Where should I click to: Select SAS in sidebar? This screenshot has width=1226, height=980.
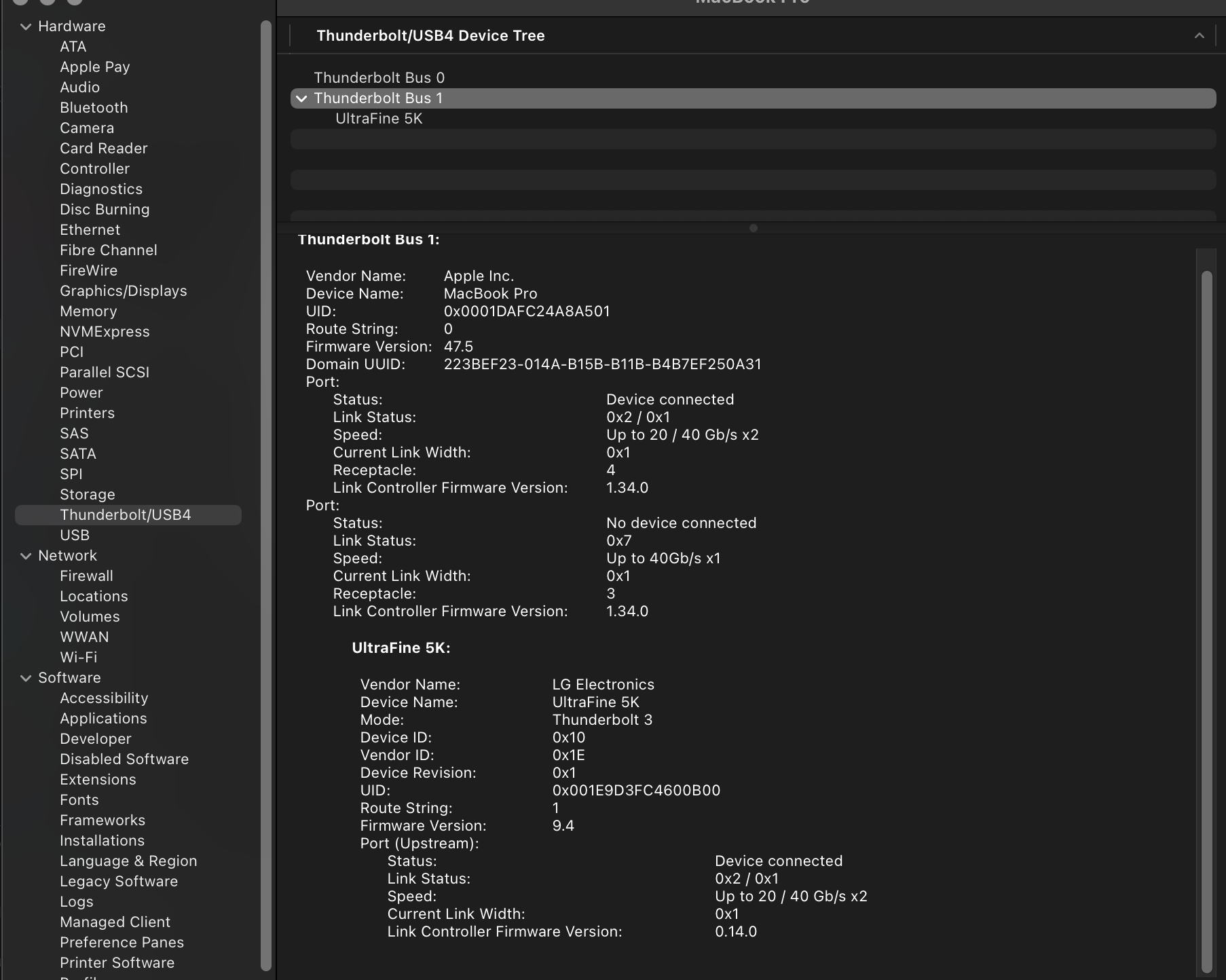[x=74, y=434]
